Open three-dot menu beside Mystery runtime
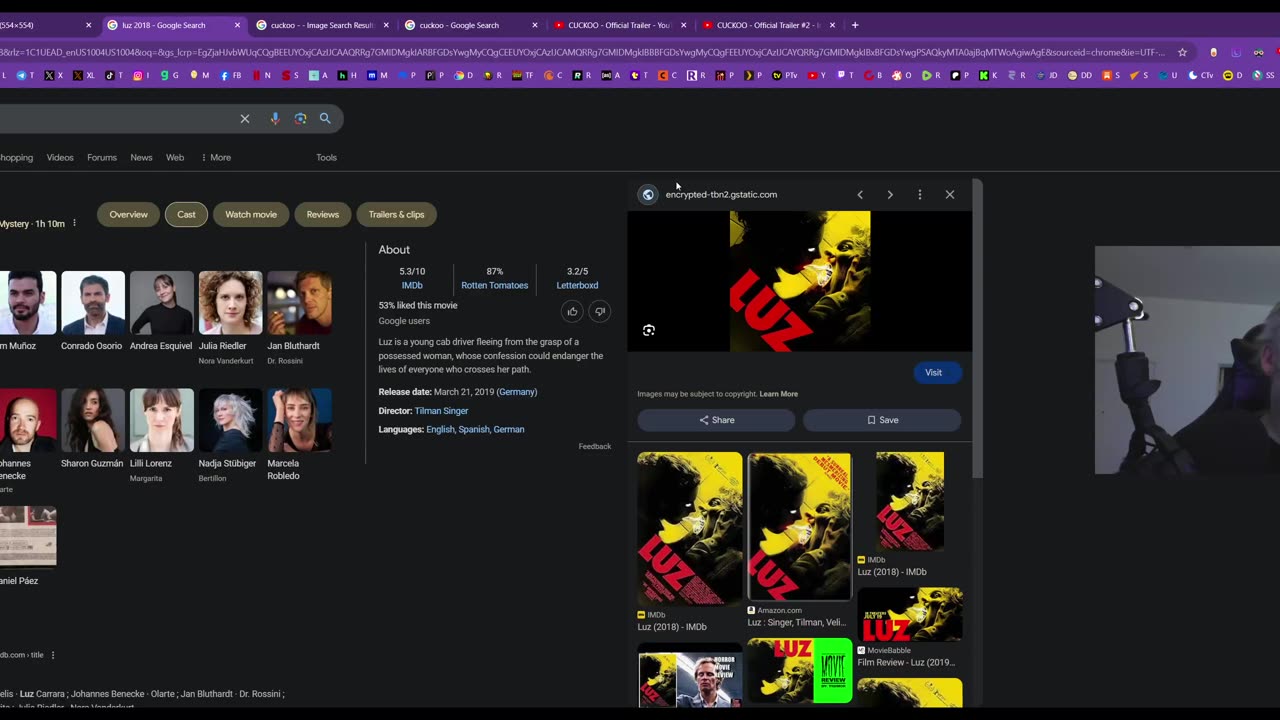 [x=74, y=223]
